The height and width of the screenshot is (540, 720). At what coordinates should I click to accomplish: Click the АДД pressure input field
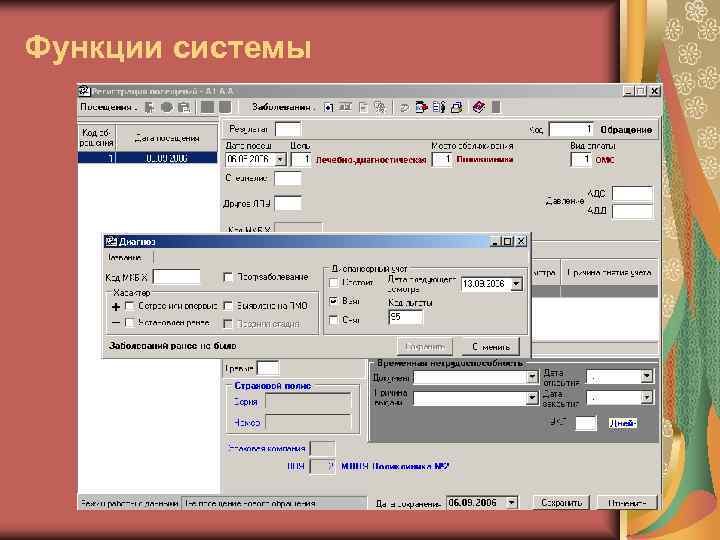click(632, 211)
